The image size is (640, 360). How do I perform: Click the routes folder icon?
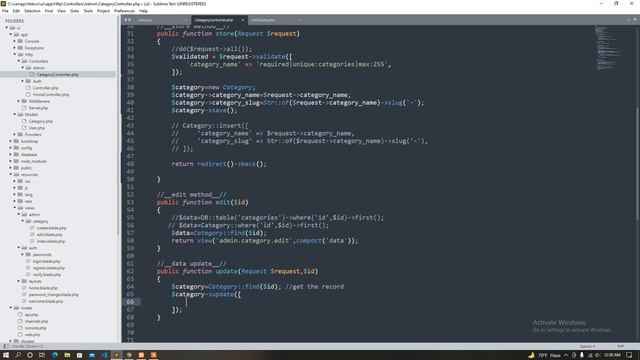16,308
